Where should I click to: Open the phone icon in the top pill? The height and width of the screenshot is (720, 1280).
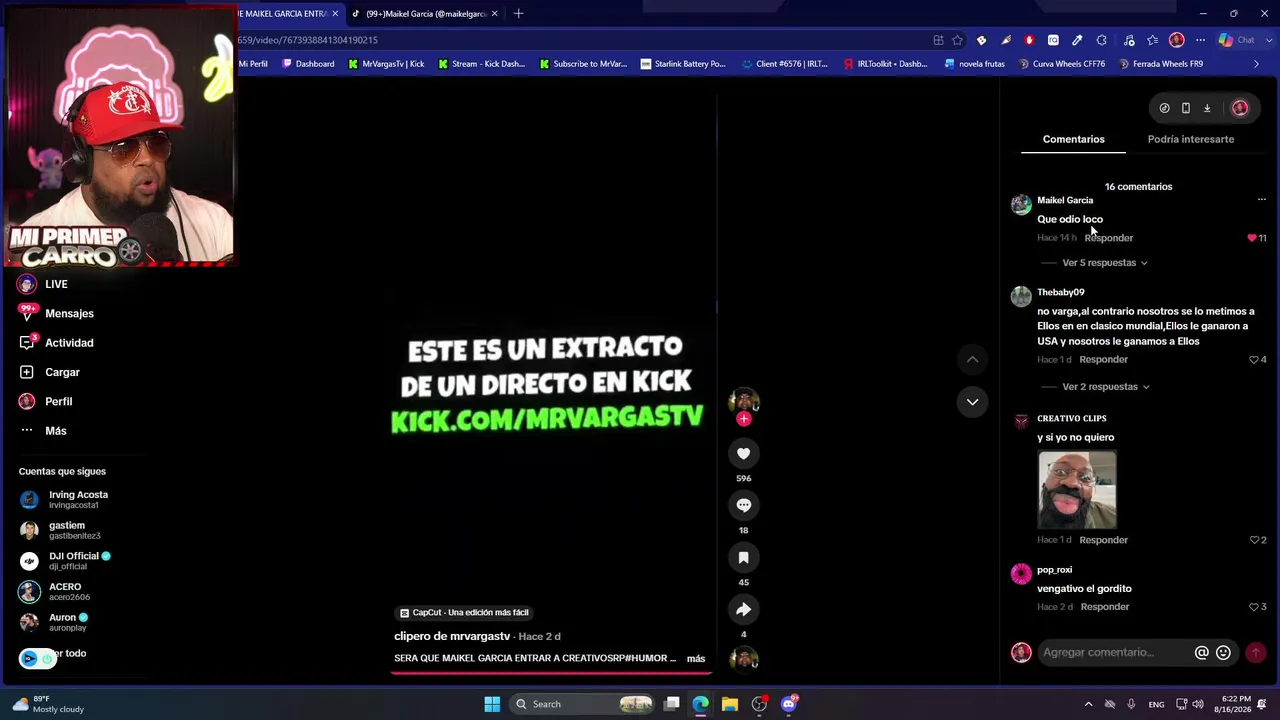(1186, 108)
